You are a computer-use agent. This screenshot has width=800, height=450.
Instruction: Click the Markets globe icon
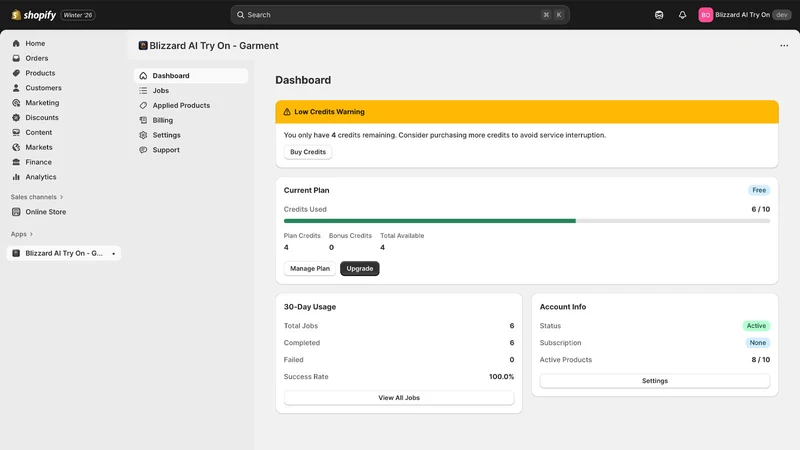(x=16, y=147)
